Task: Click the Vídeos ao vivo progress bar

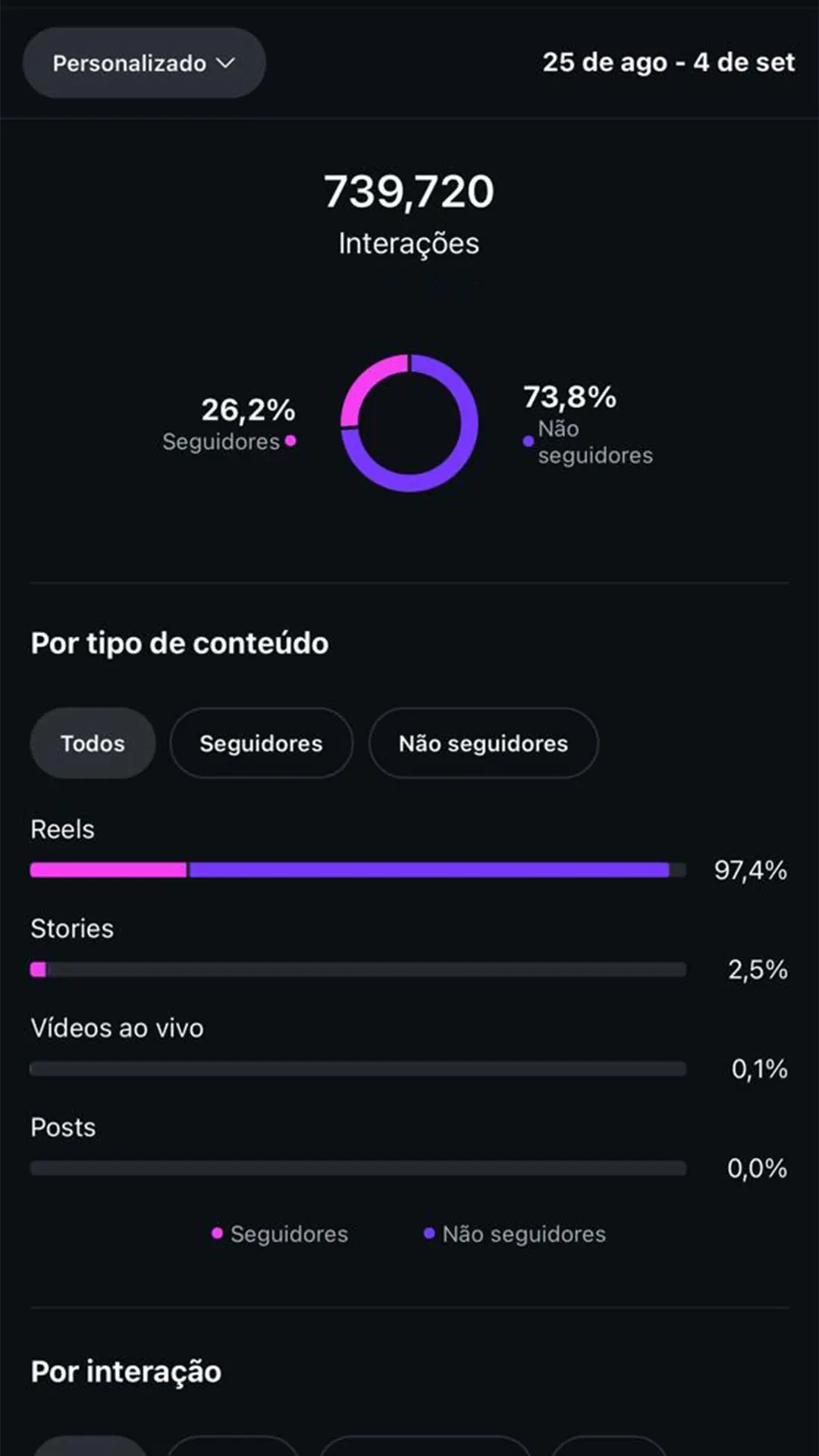Action: pyautogui.click(x=356, y=1068)
